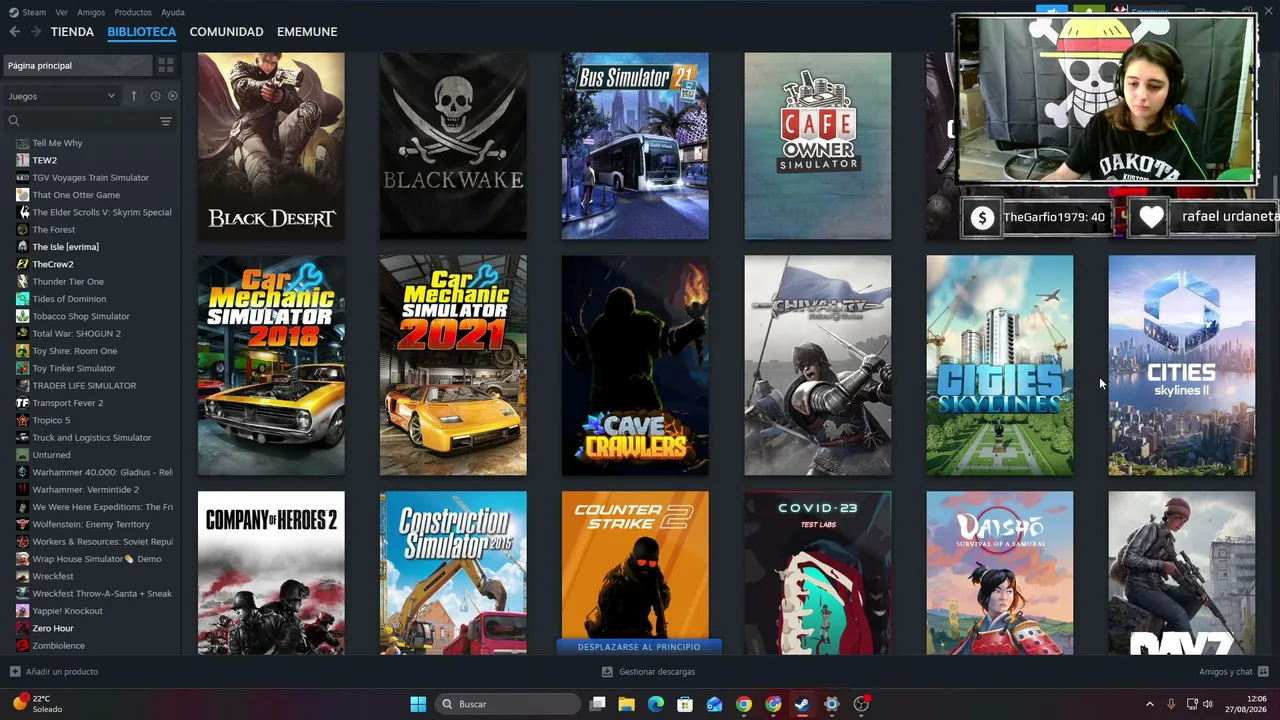Open the EMEMUNE profile tab
1280x720 pixels.
[307, 32]
